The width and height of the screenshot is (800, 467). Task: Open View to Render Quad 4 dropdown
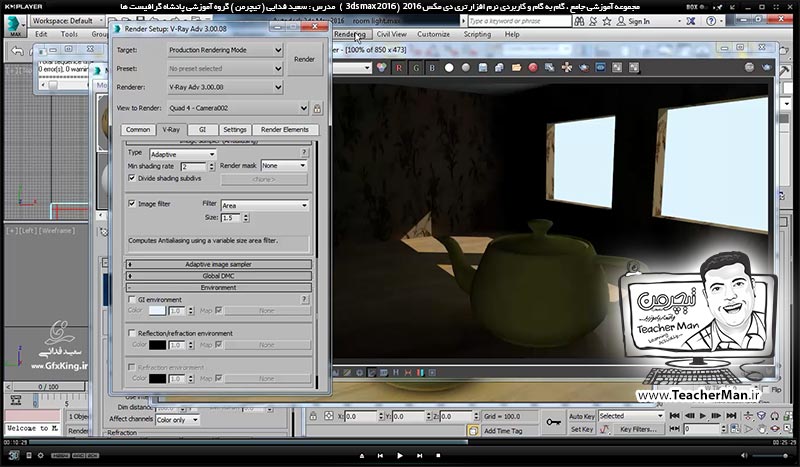(238, 108)
